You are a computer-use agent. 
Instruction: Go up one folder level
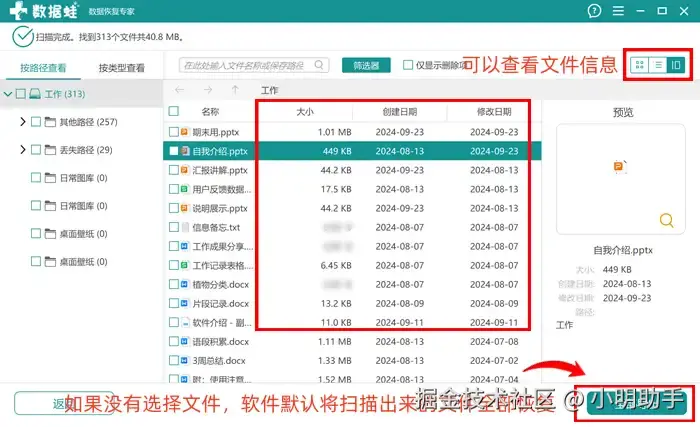click(235, 90)
